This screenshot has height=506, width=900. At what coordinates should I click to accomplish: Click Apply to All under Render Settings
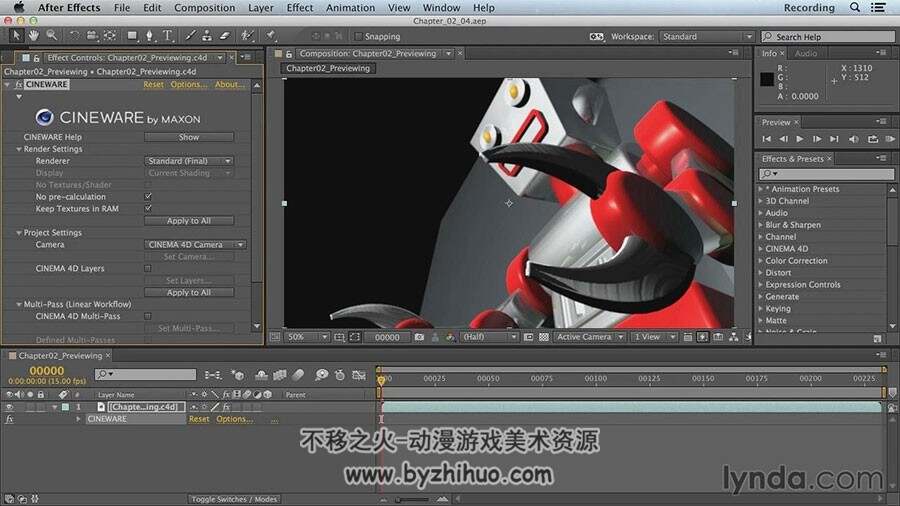(189, 220)
